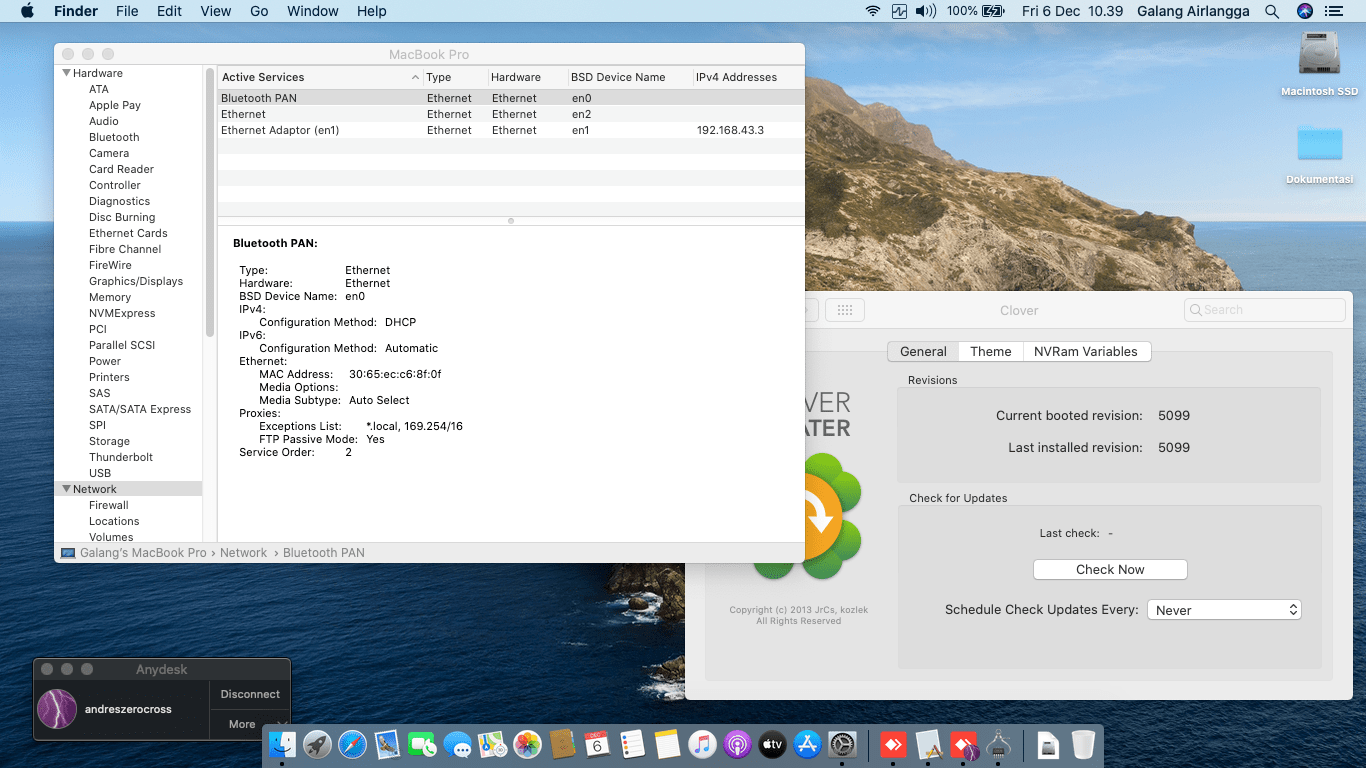
Task: Click Disconnect in the Anydesk window
Action: pyautogui.click(x=250, y=694)
